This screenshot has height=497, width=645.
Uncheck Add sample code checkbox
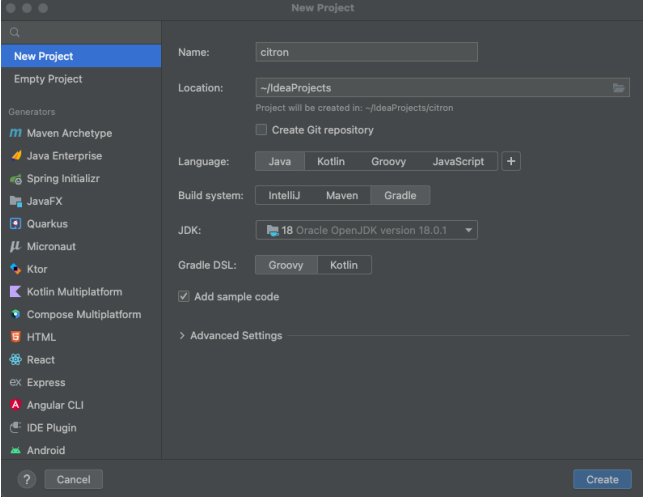tap(183, 296)
